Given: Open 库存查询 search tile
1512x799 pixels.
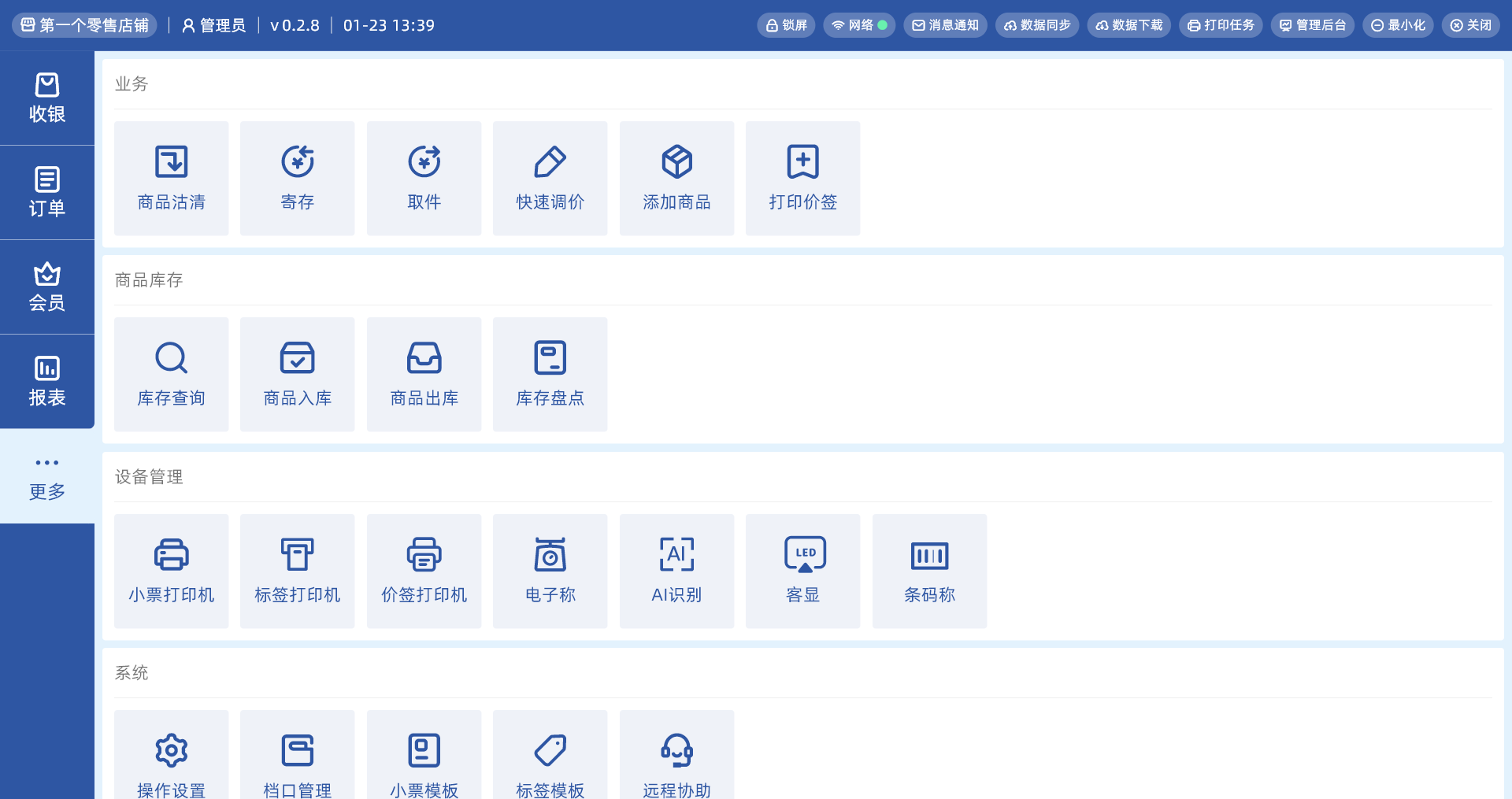Looking at the screenshot, I should tap(171, 374).
